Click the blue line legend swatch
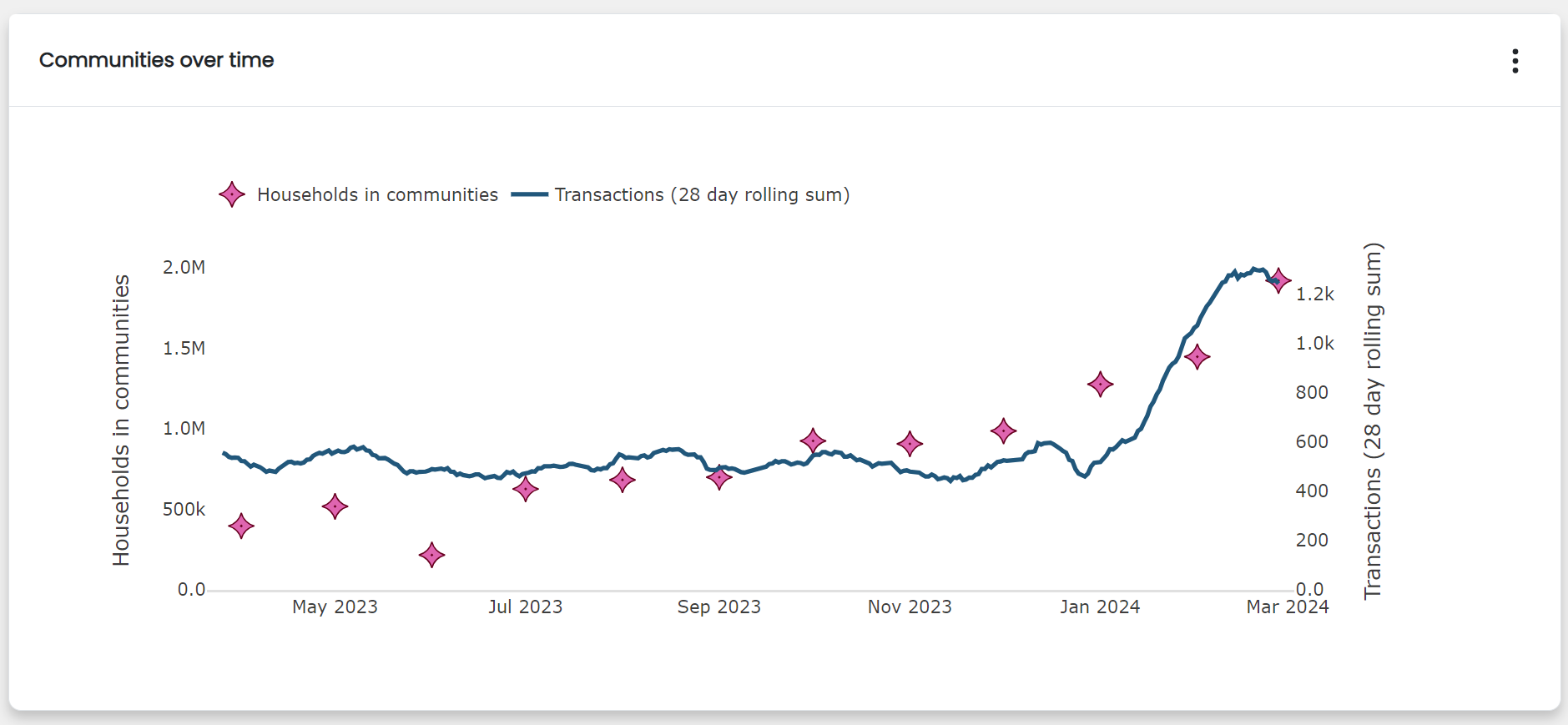 click(529, 194)
